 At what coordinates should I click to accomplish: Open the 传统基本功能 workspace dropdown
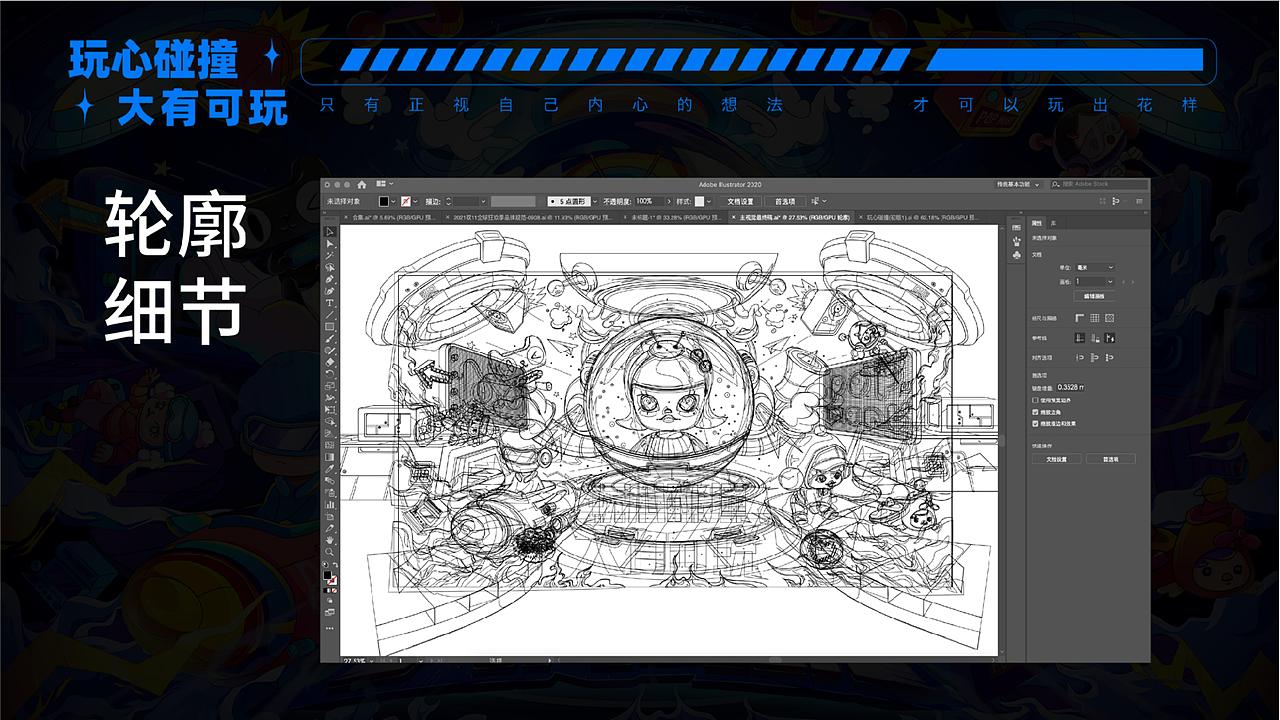coord(1017,184)
